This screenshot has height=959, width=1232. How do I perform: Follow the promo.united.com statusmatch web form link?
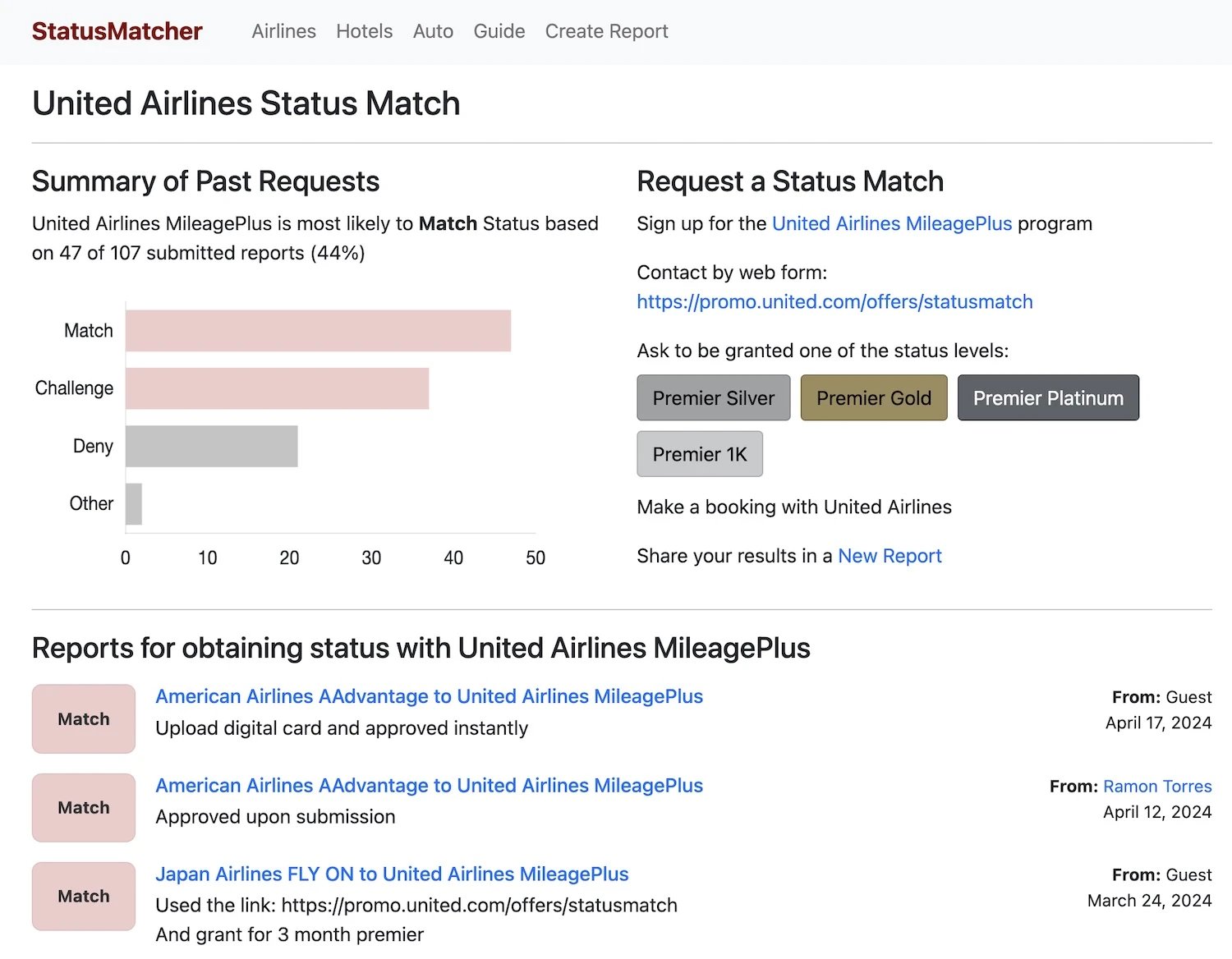(x=834, y=301)
